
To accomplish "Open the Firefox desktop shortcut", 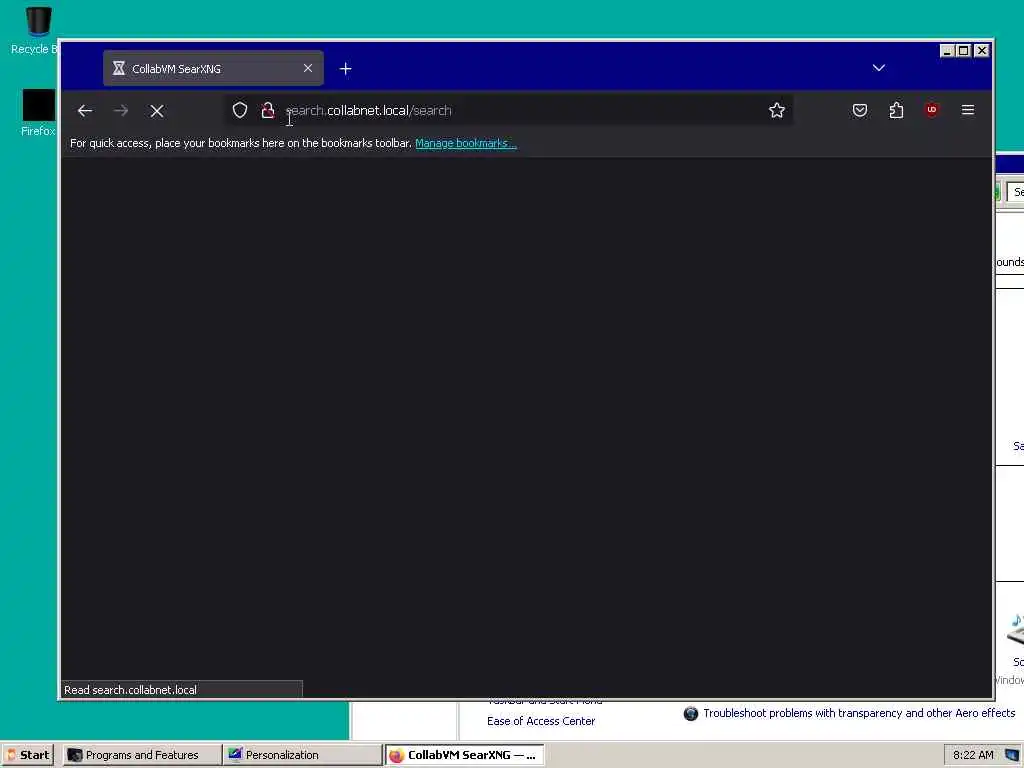I will click(x=38, y=113).
